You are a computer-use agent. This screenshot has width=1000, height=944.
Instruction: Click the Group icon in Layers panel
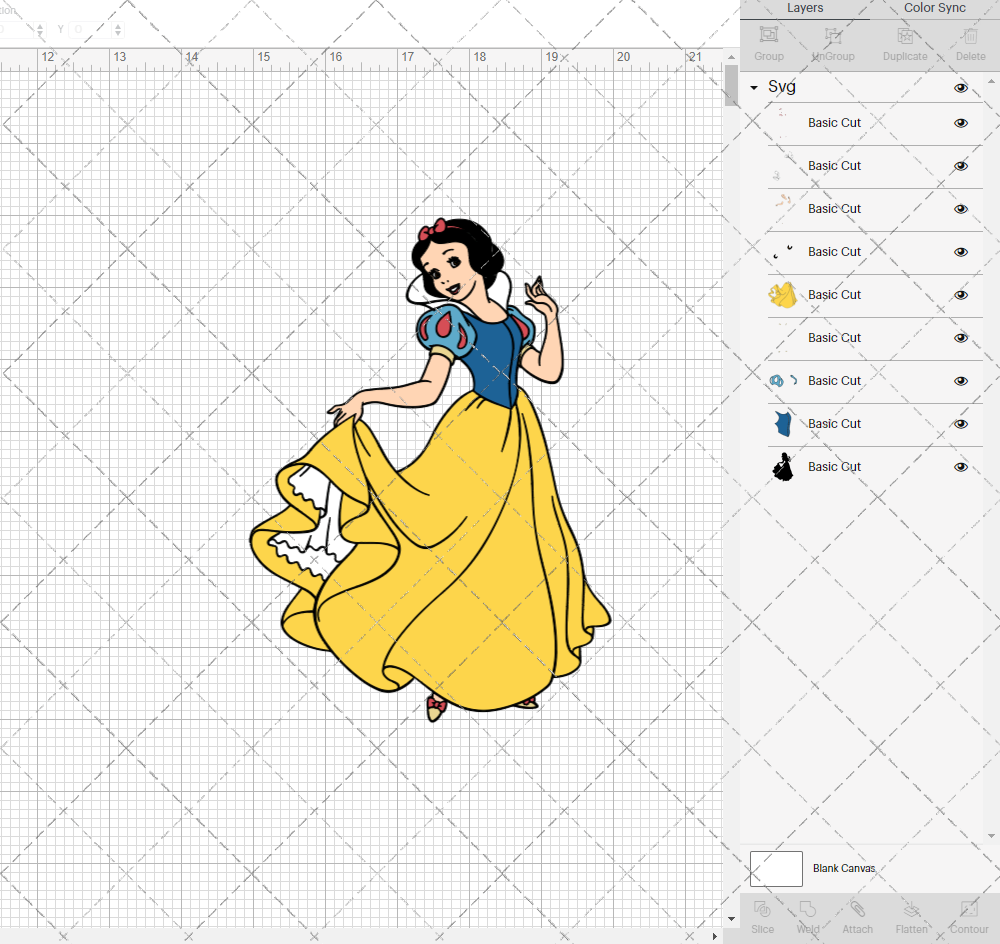click(x=769, y=34)
